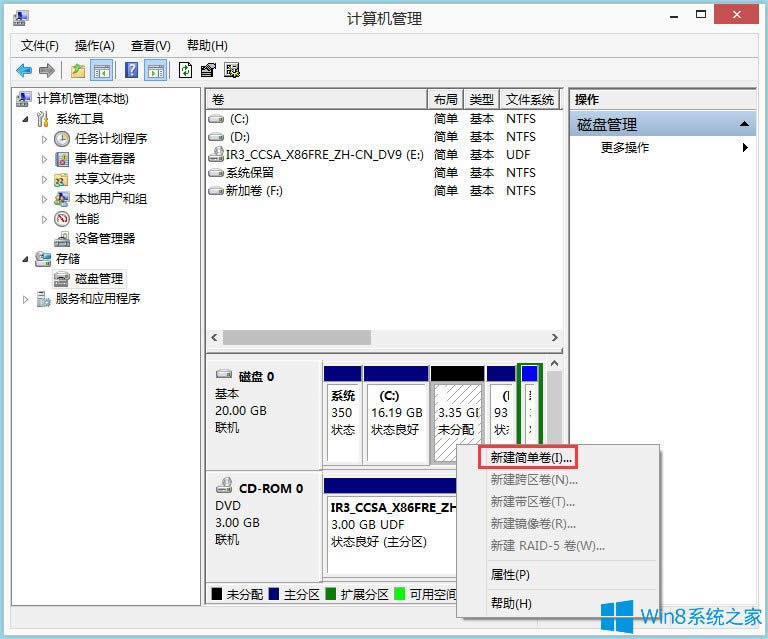Screen dimensions: 768x639
Task: Click the black 未分配 legend swatch
Action: (216, 594)
